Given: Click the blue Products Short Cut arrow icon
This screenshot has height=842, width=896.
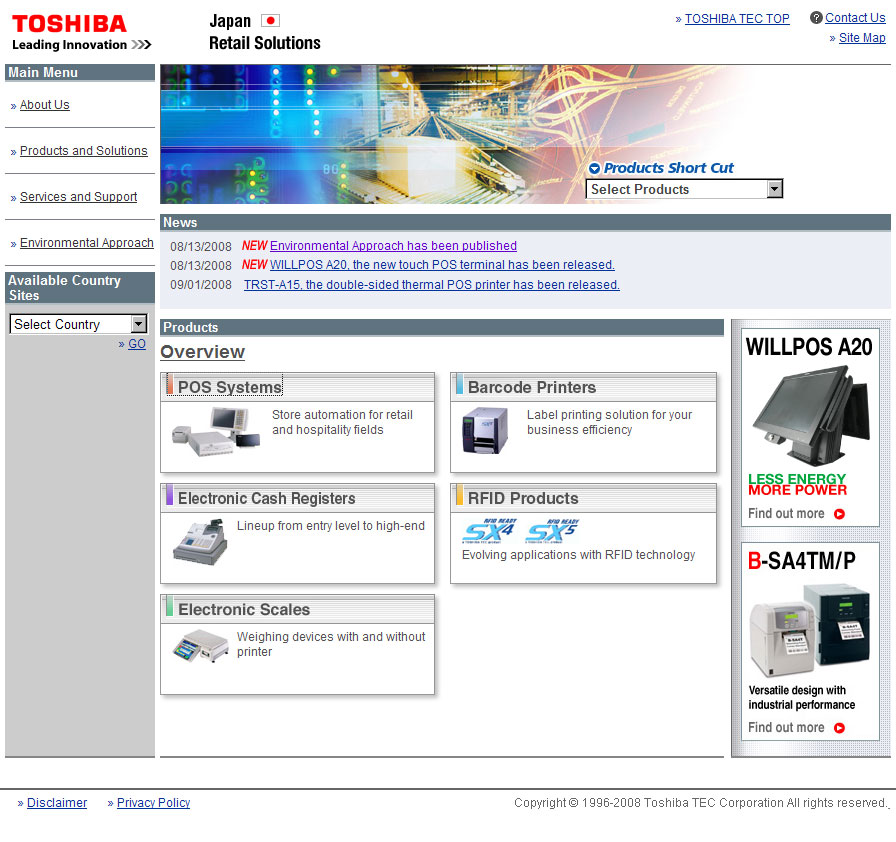Looking at the screenshot, I should [594, 169].
